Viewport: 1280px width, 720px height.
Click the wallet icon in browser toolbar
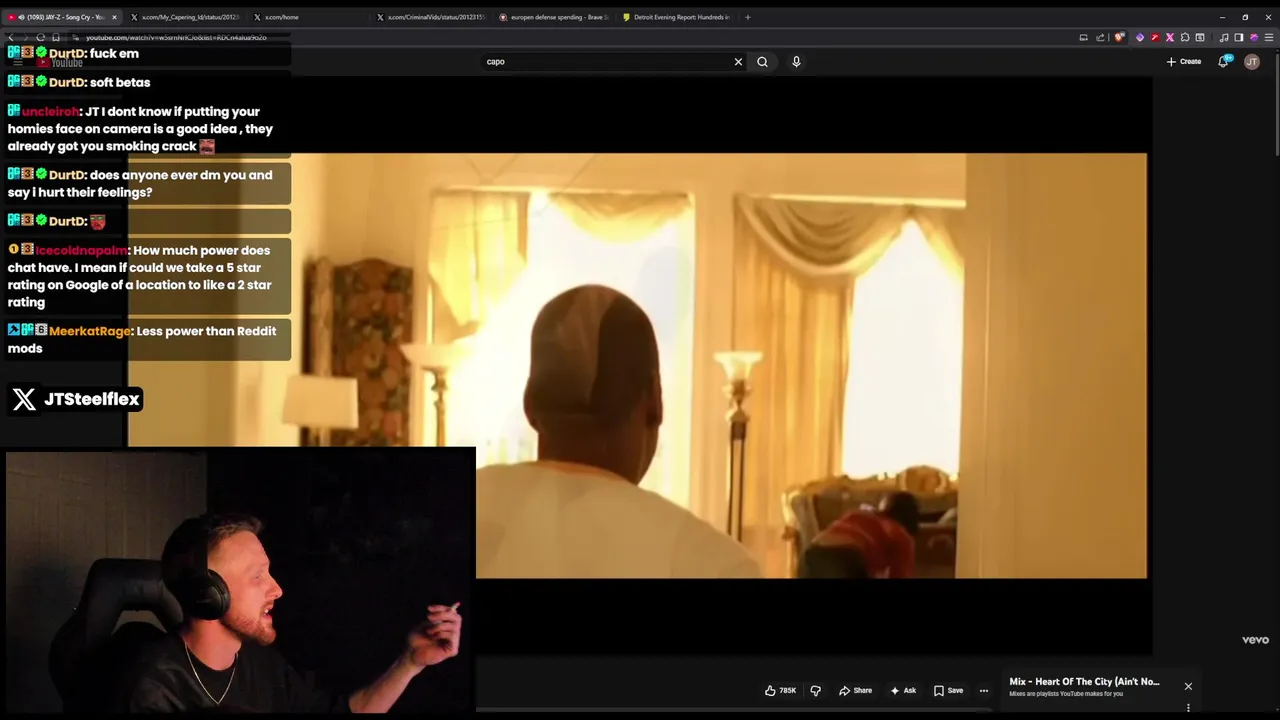coord(1200,37)
